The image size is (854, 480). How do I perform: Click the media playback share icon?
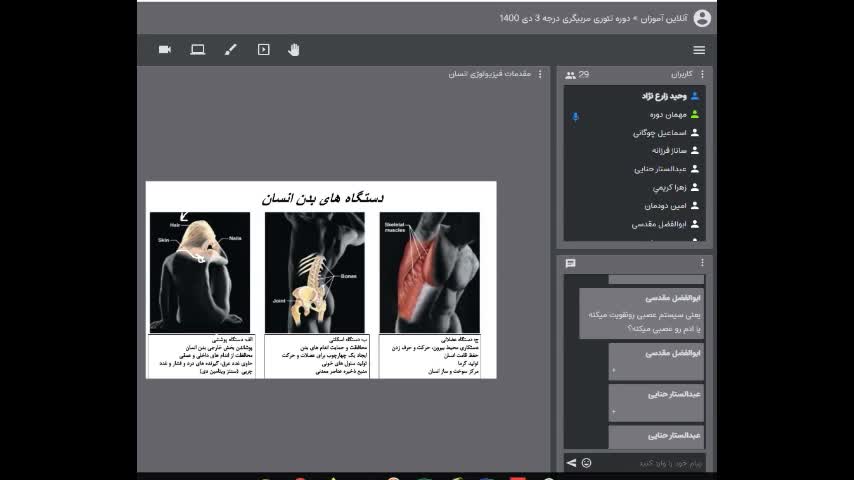pyautogui.click(x=263, y=49)
